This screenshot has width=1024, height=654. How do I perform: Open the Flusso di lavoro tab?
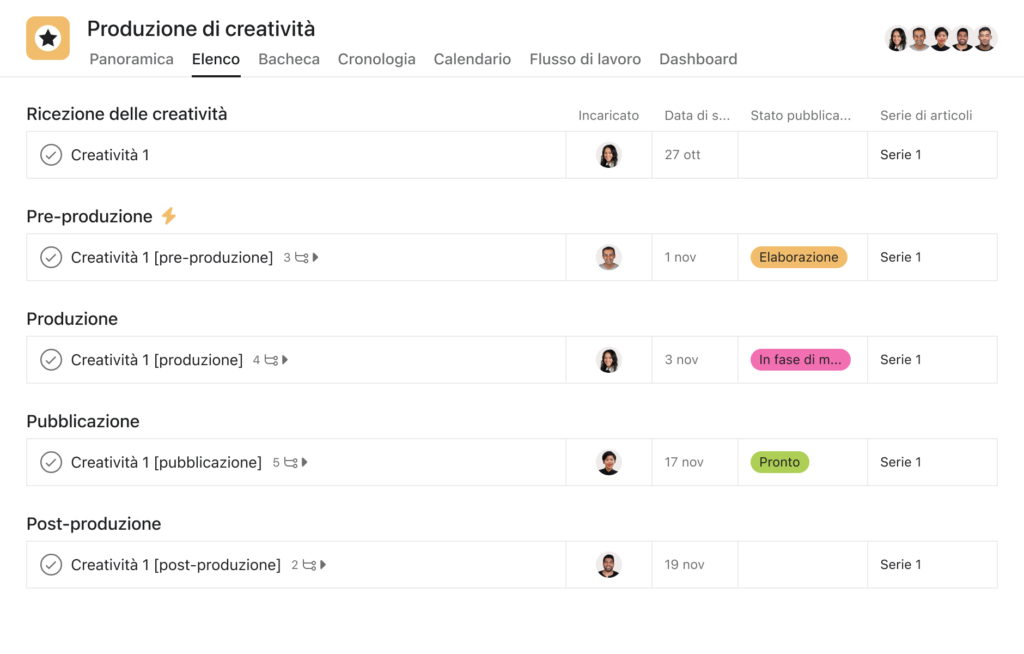(x=585, y=59)
